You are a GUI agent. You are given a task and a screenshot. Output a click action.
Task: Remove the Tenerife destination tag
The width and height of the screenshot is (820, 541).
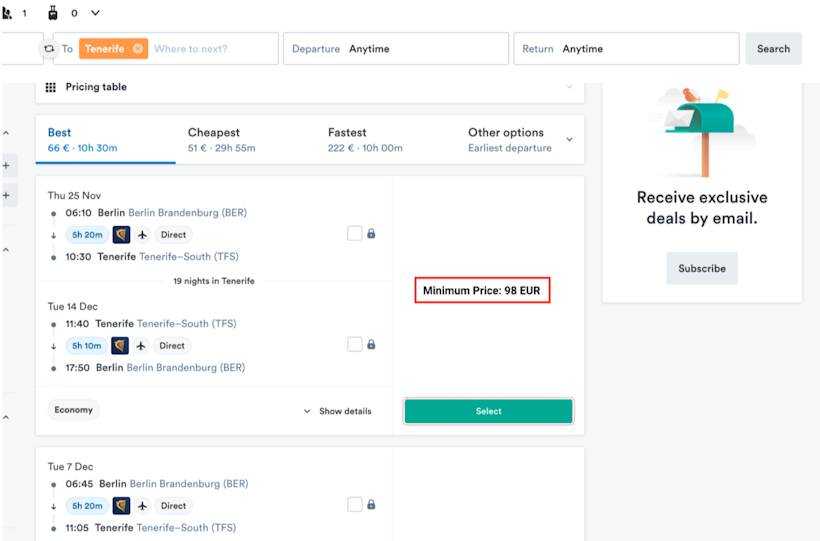(x=138, y=49)
